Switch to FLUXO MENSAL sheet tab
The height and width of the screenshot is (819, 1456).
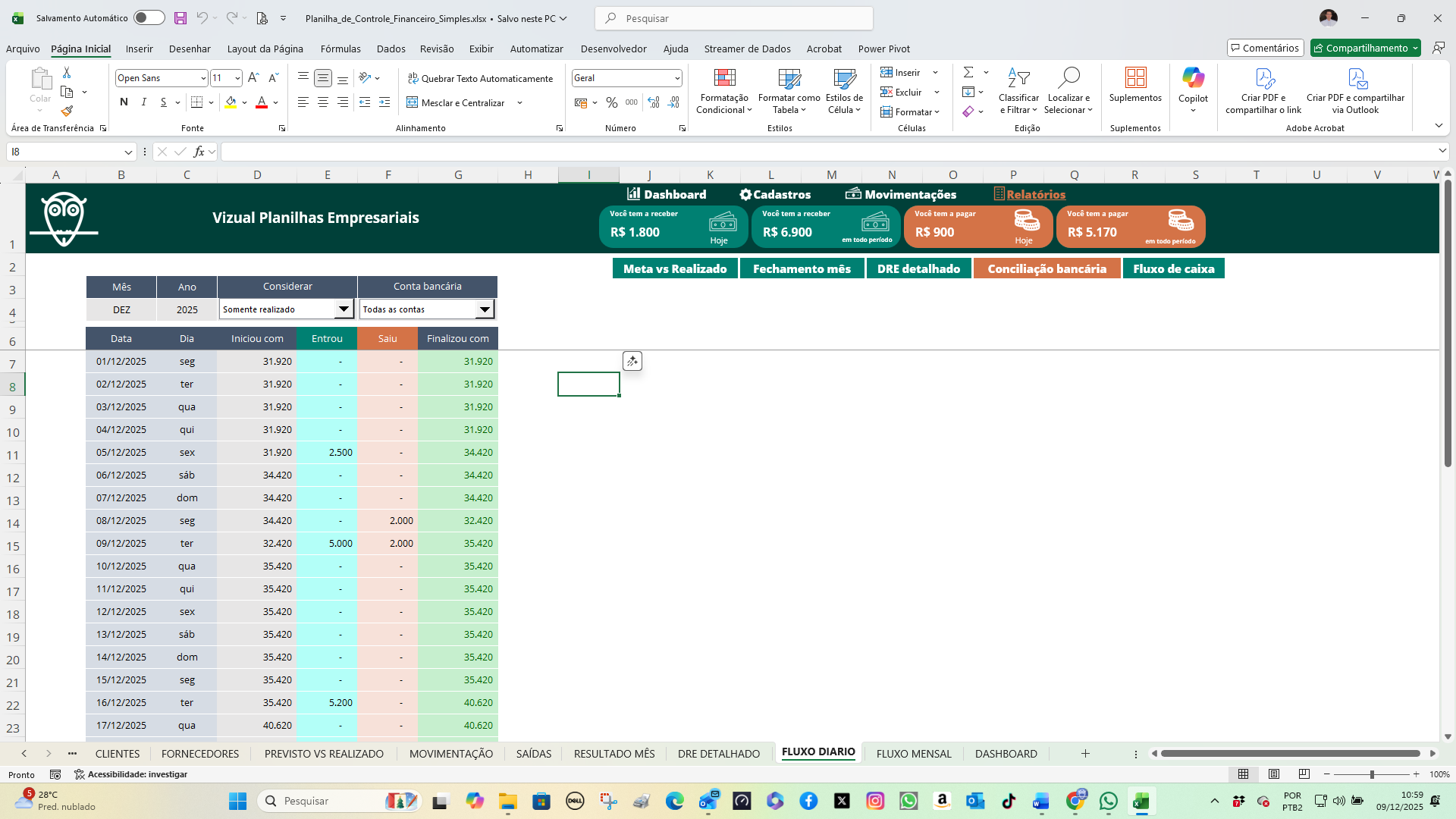coord(914,753)
